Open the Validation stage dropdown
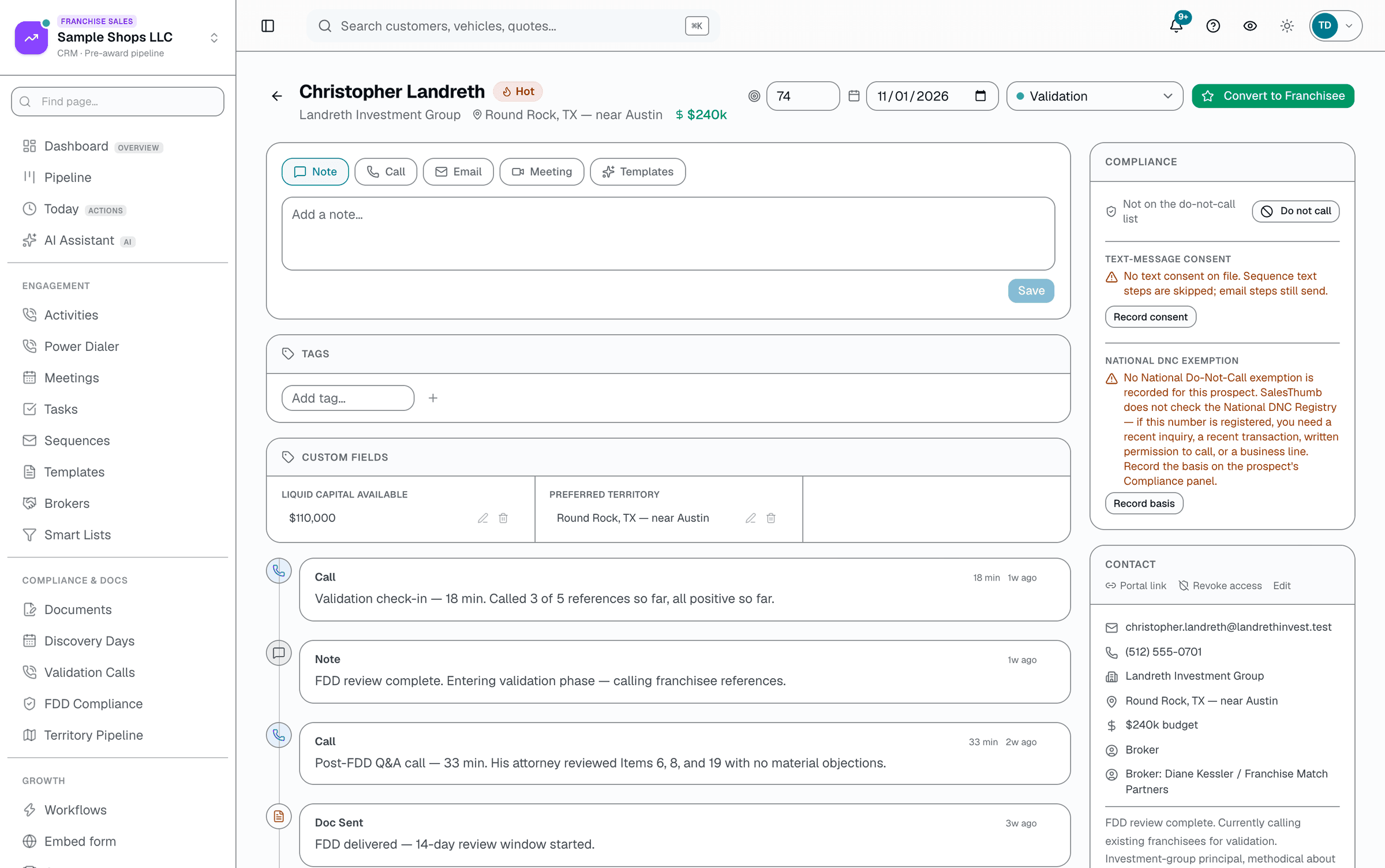Image resolution: width=1385 pixels, height=868 pixels. pyautogui.click(x=1095, y=96)
